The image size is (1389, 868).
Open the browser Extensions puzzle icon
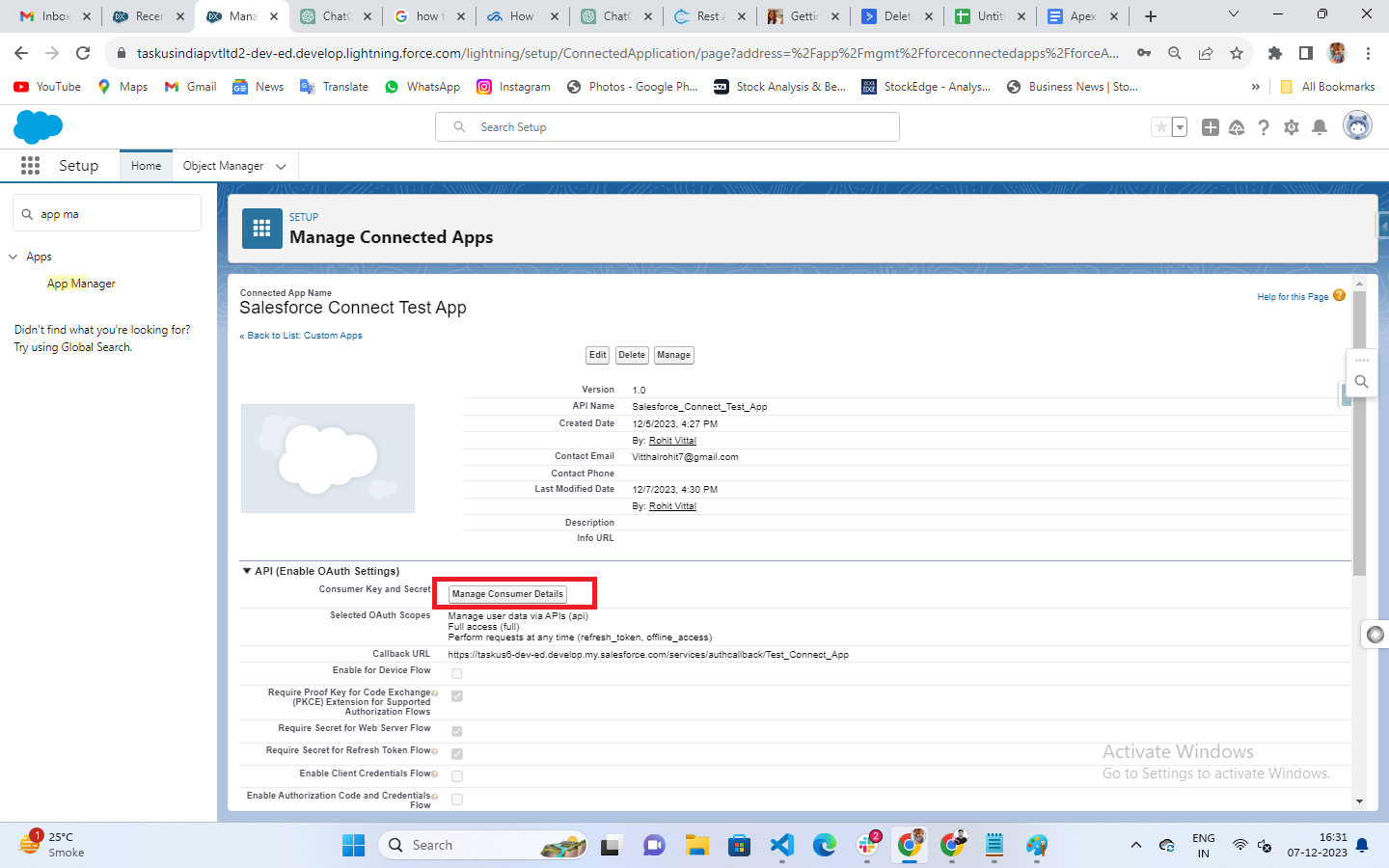[x=1275, y=53]
